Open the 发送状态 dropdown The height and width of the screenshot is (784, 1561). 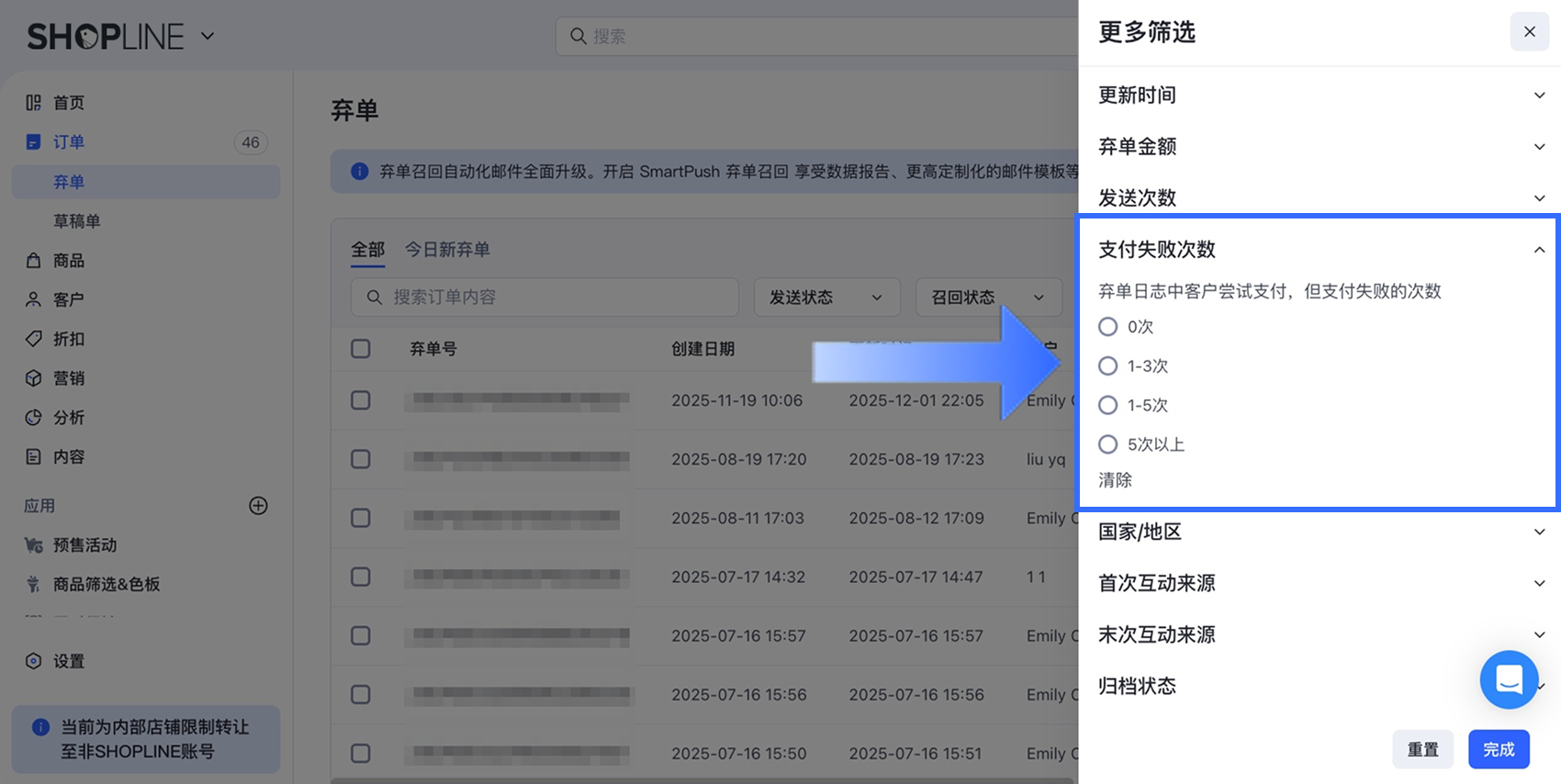(825, 297)
